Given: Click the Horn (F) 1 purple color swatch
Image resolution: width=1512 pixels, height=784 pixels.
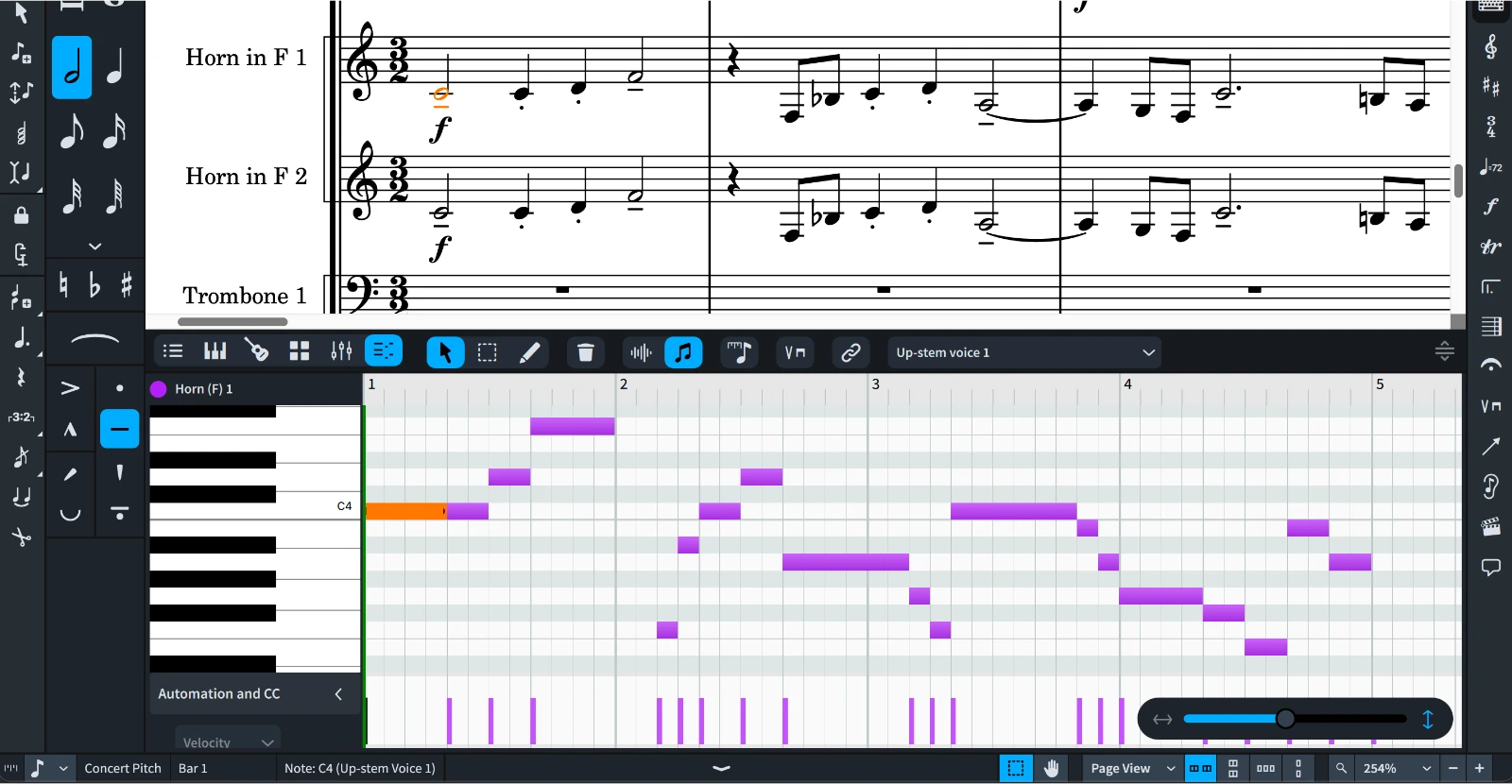Looking at the screenshot, I should [x=159, y=388].
